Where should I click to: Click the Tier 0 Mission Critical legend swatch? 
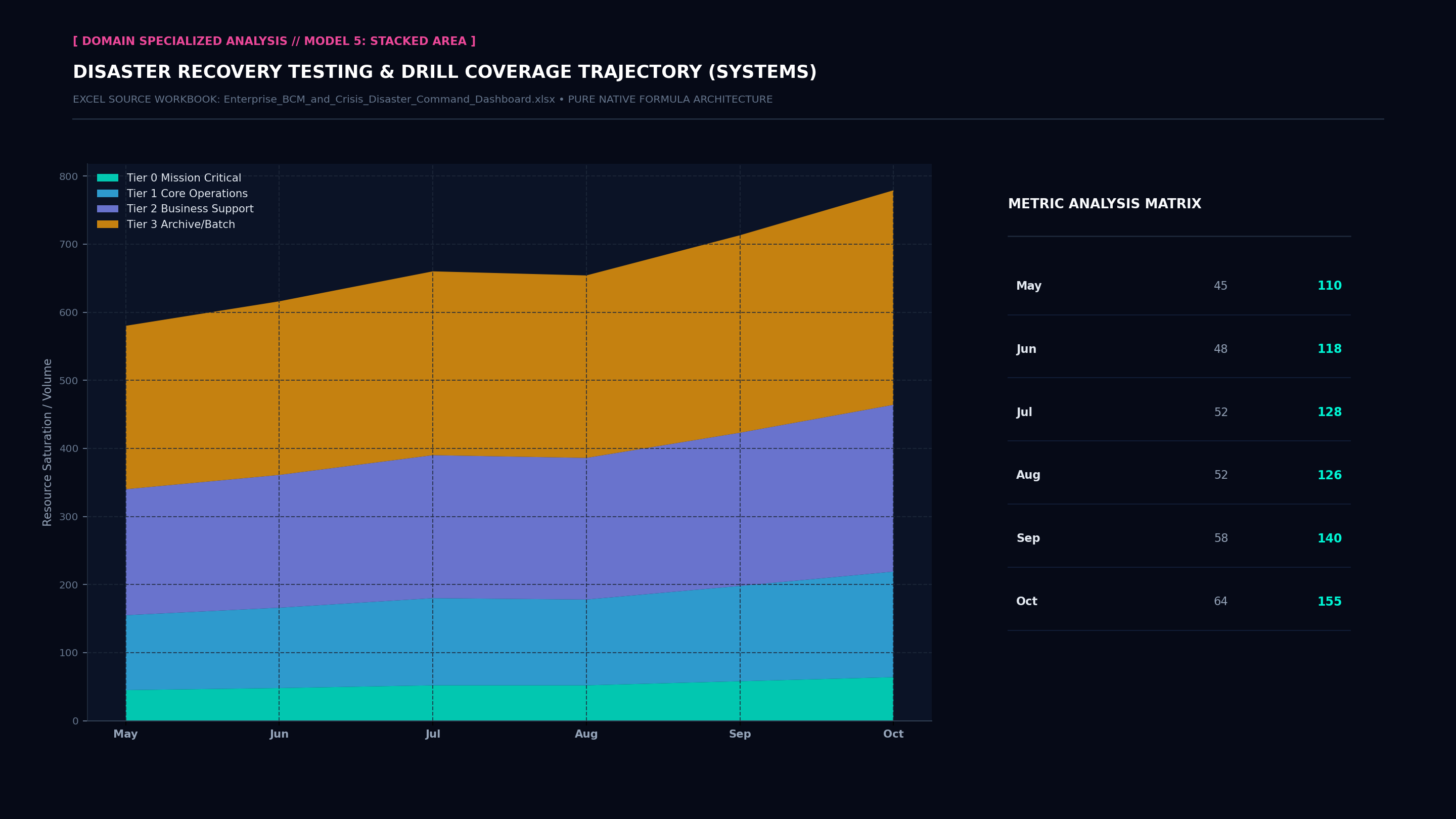coord(107,178)
